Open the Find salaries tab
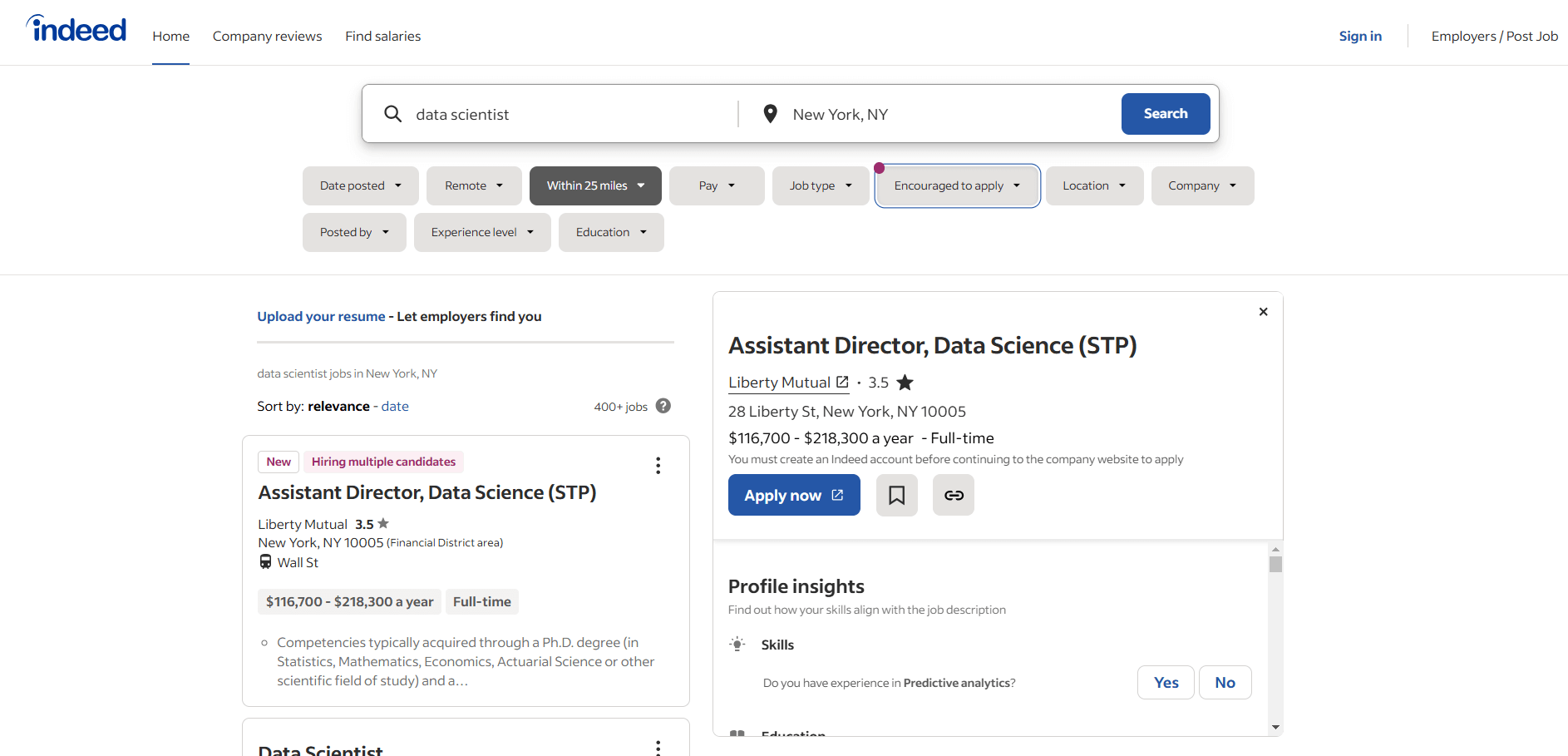Image resolution: width=1568 pixels, height=756 pixels. [x=382, y=36]
